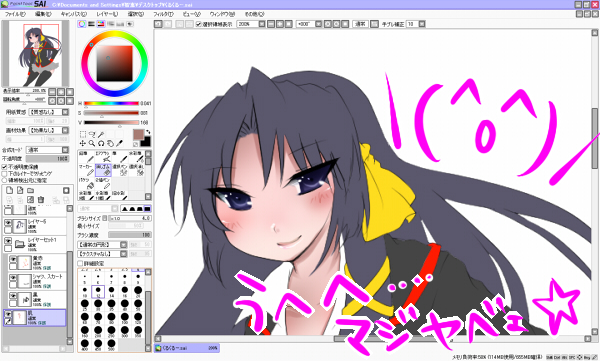Select brush size 500 preset

pos(111,344)
